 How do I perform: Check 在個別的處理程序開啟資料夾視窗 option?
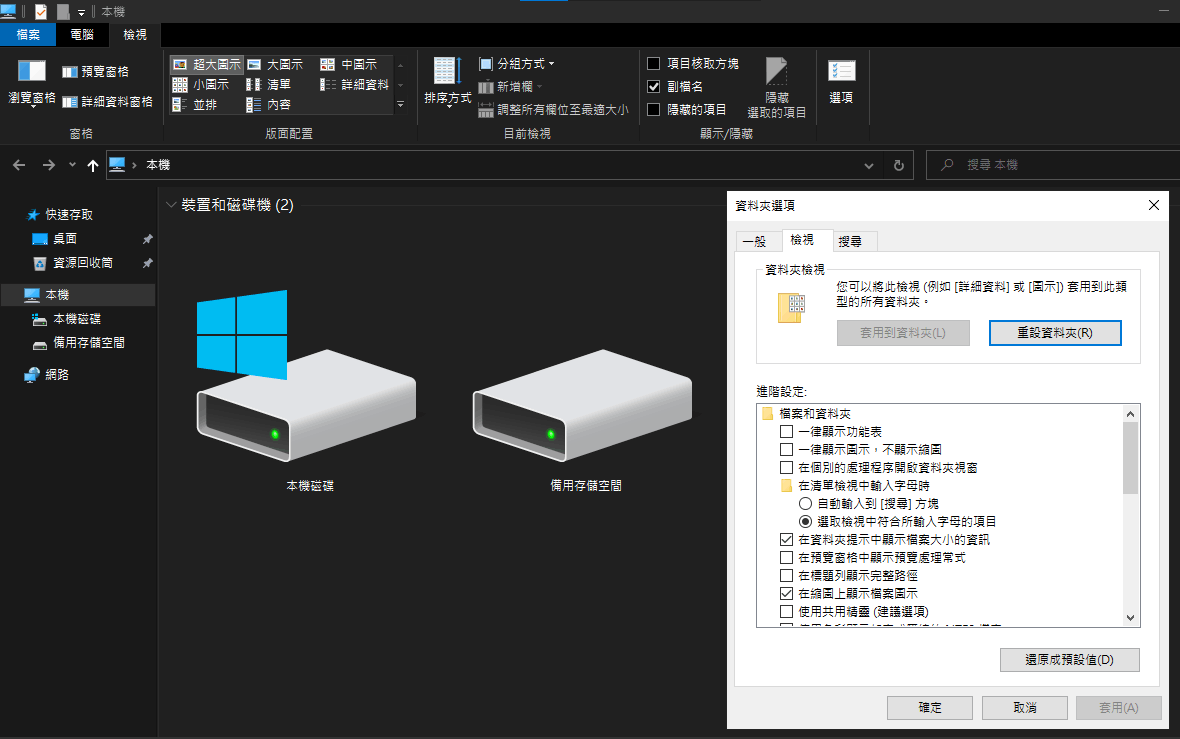pyautogui.click(x=786, y=467)
